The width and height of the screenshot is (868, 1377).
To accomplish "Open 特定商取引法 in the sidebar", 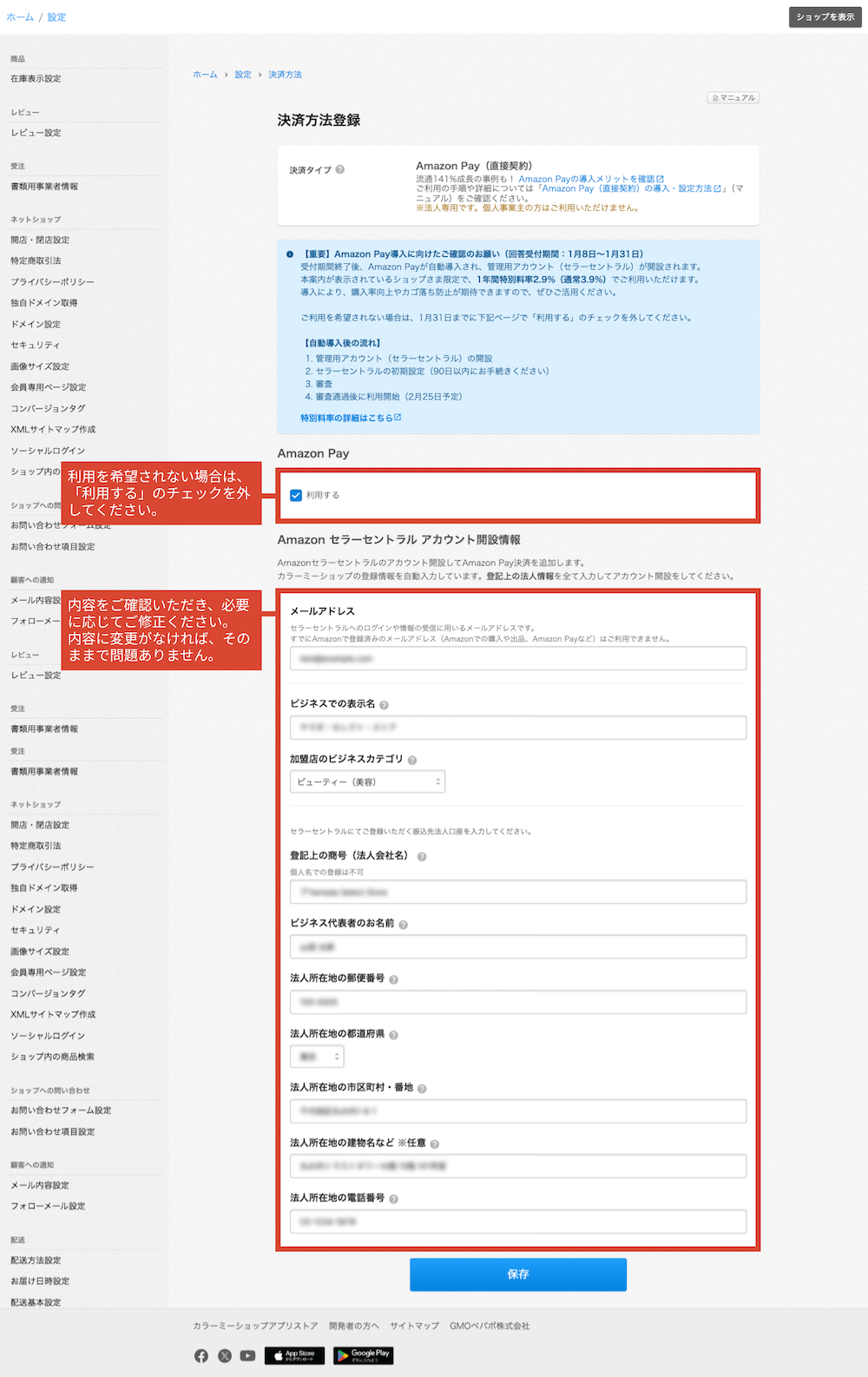I will (x=36, y=261).
